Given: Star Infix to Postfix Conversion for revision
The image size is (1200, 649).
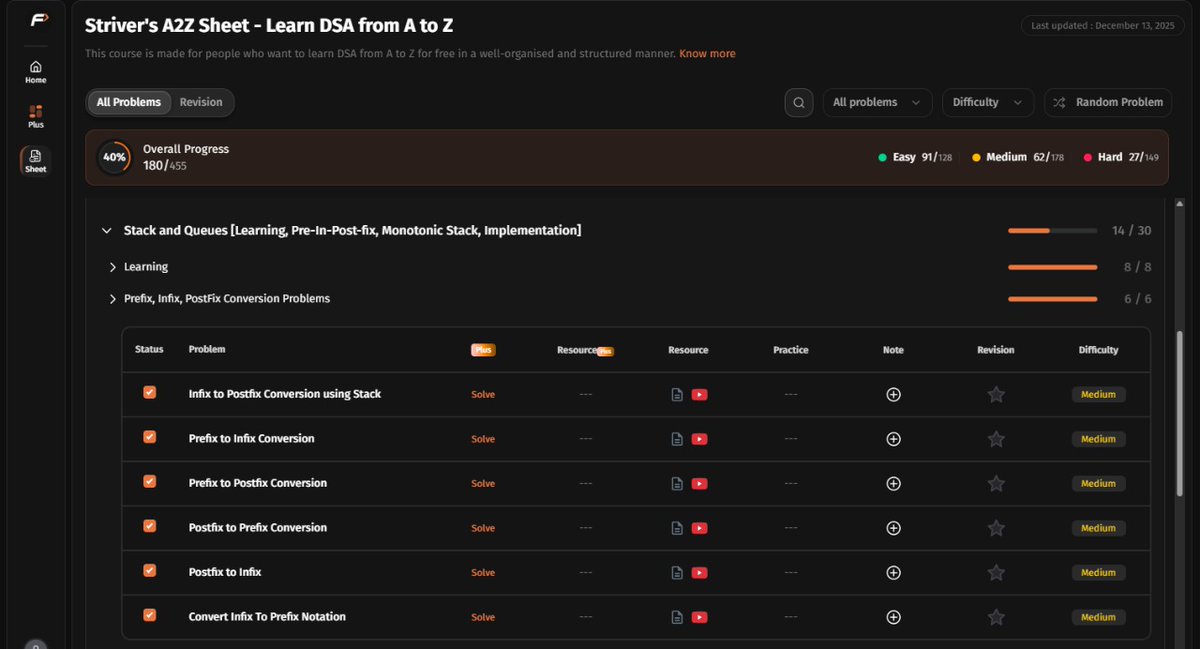Looking at the screenshot, I should 996,394.
